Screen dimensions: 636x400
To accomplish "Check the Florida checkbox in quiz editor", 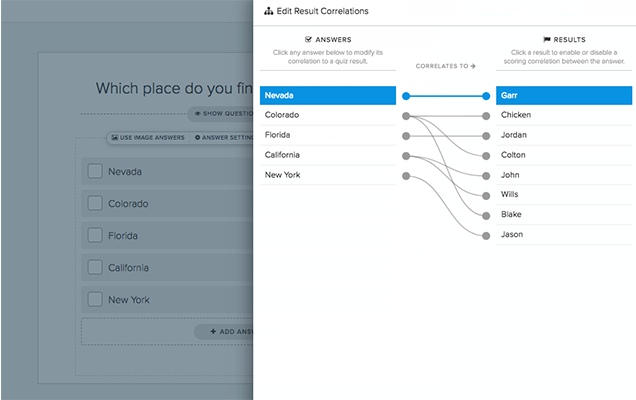I will 95,235.
